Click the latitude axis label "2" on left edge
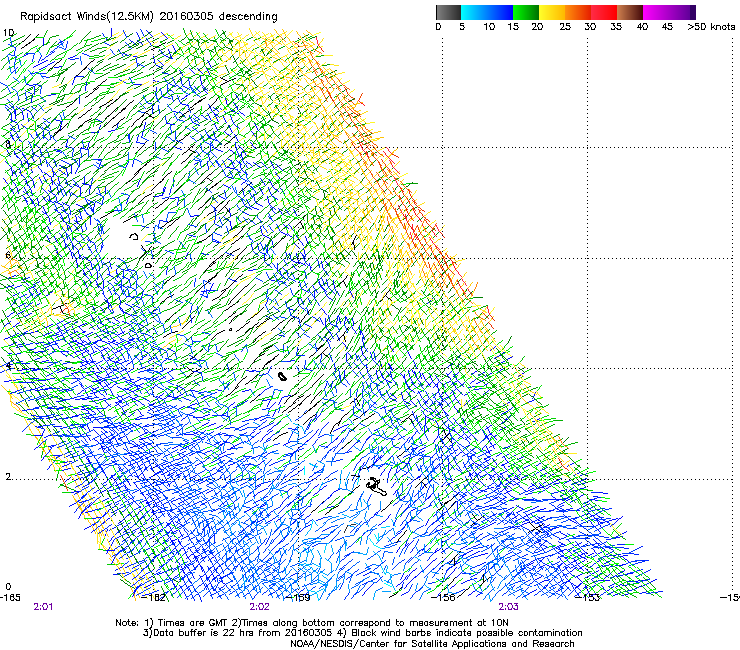Image resolution: width=740 pixels, height=650 pixels. 8,477
